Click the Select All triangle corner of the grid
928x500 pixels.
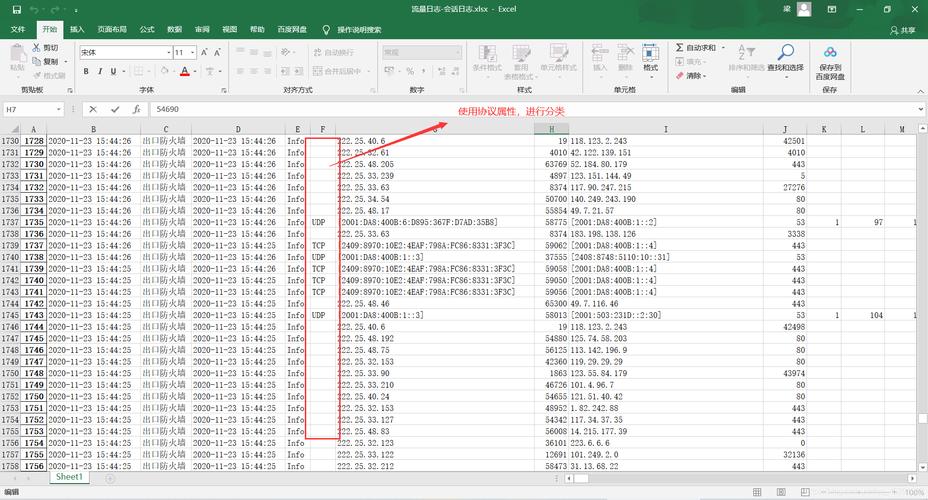click(x=14, y=129)
